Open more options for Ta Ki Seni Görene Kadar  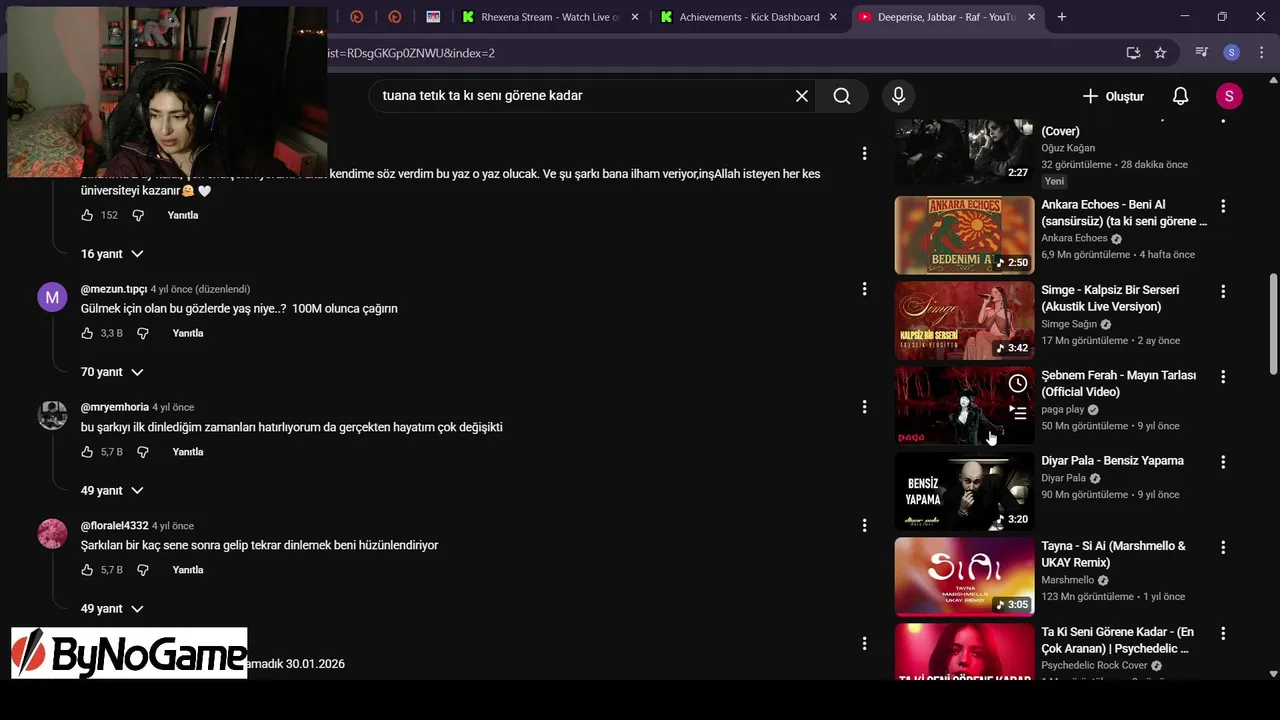pos(1222,633)
